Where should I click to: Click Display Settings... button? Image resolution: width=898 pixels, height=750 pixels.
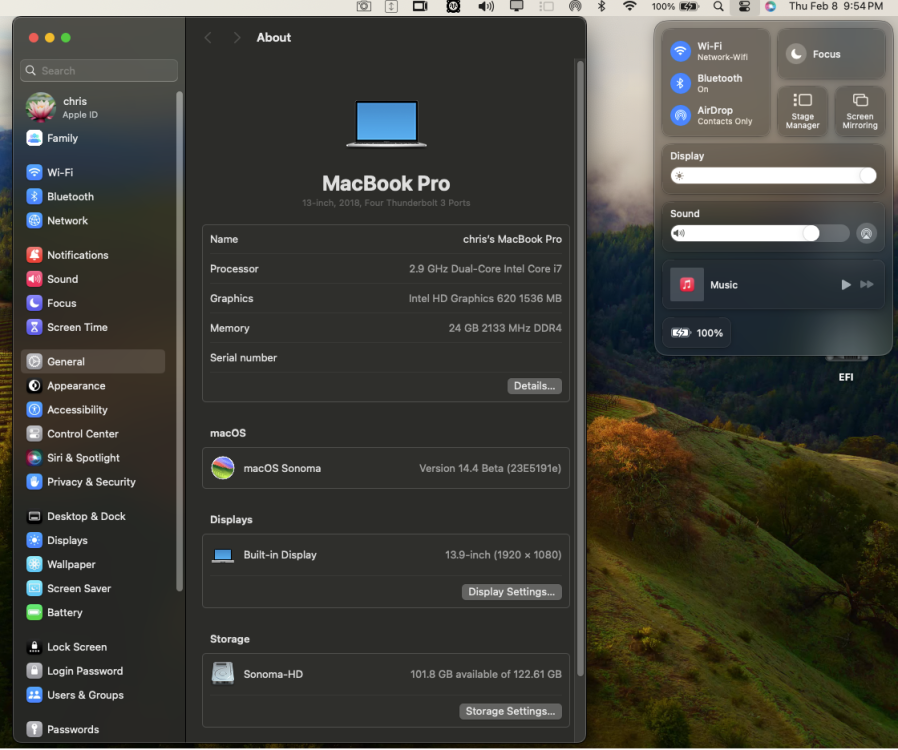click(511, 592)
